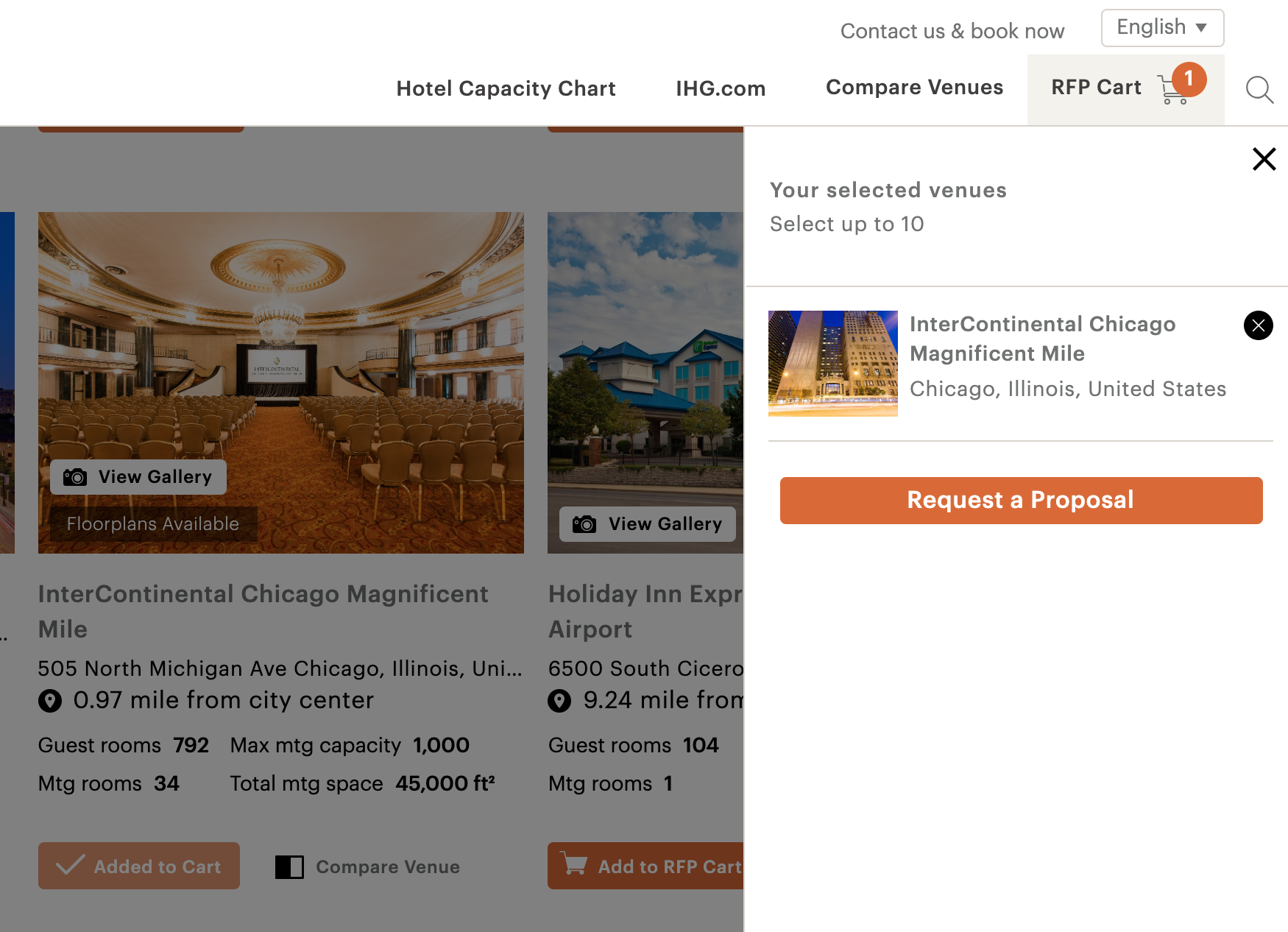Click the Compare Venue text link

click(388, 867)
